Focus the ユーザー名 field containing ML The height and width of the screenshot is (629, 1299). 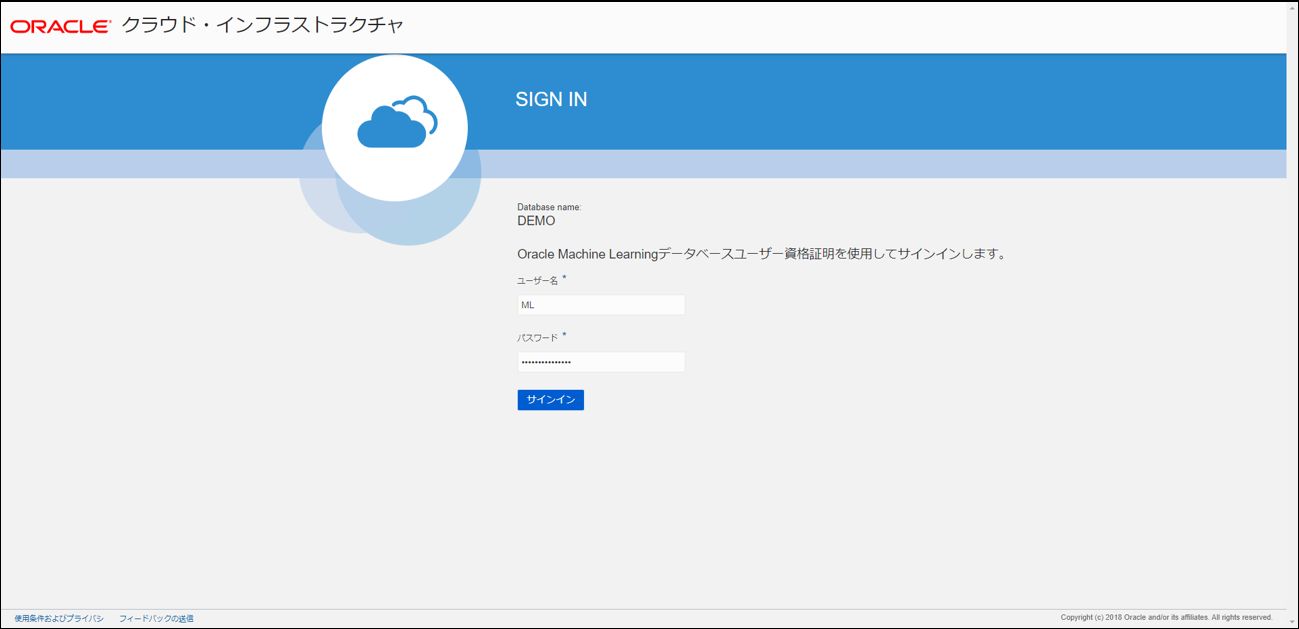pos(601,305)
